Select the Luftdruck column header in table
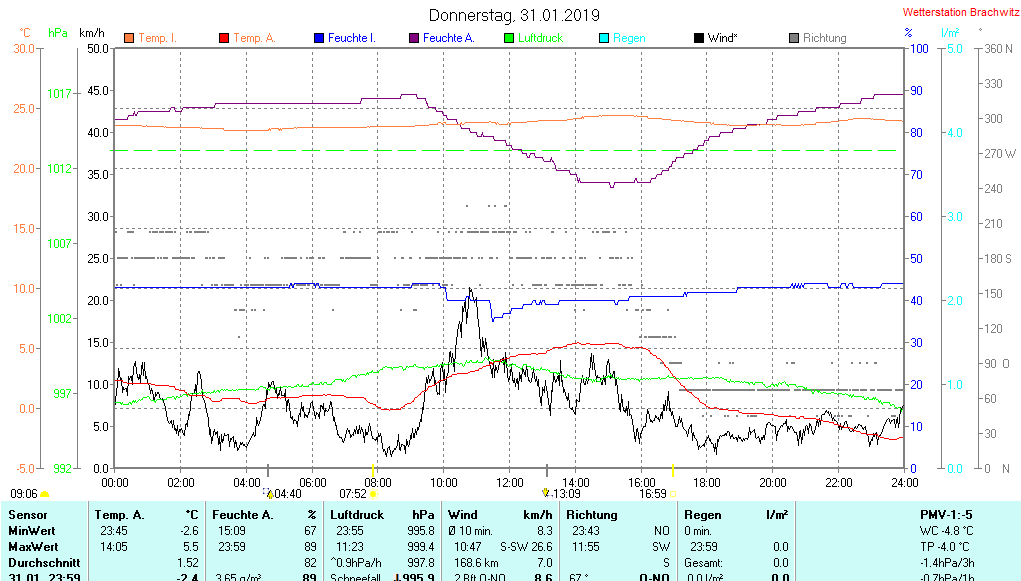This screenshot has height=581, width=1021. tap(357, 514)
